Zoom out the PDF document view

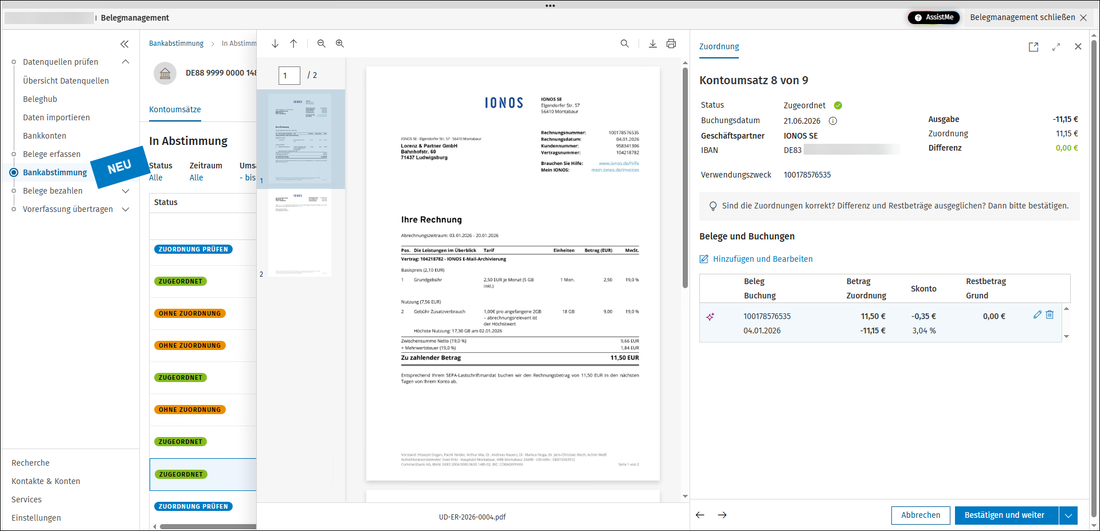tap(321, 43)
